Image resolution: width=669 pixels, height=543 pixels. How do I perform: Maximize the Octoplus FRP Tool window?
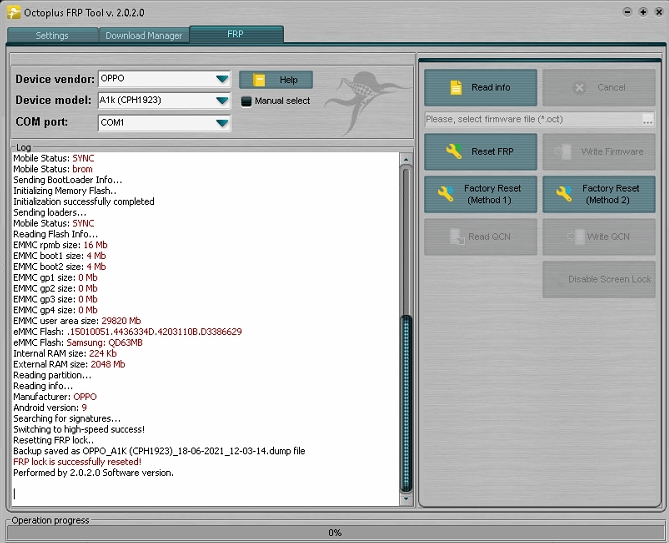coord(643,12)
